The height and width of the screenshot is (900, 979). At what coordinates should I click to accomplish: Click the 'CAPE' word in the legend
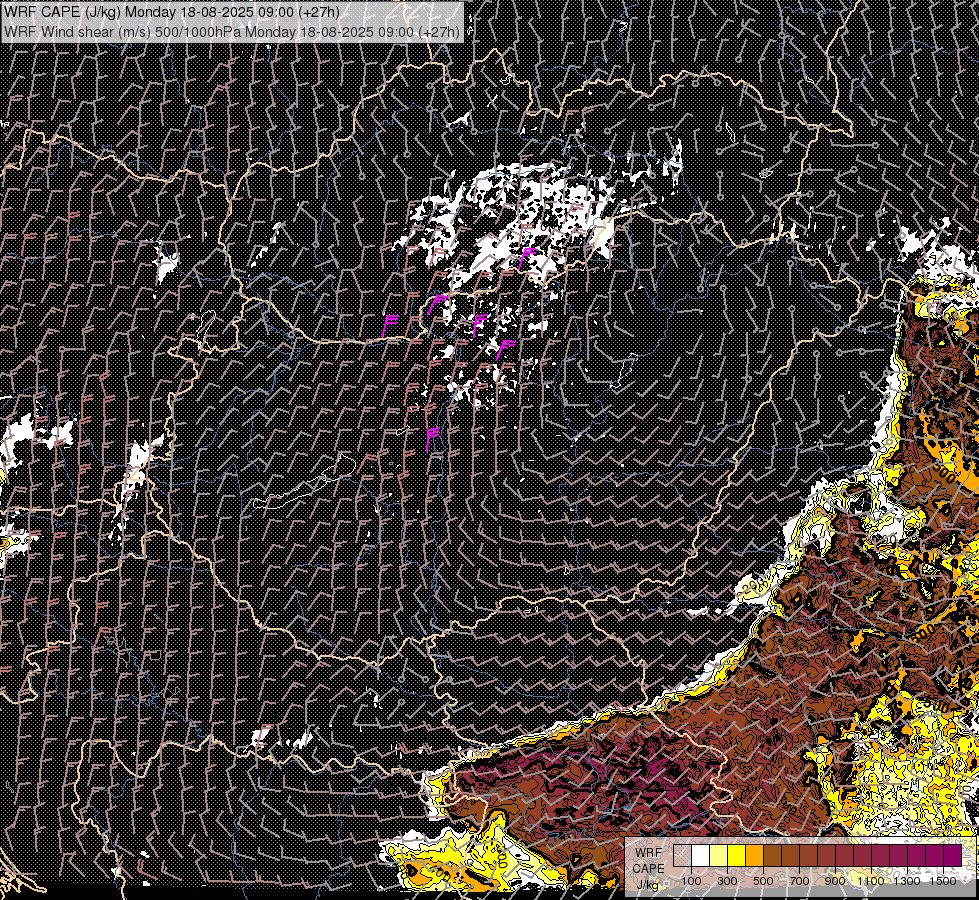tap(649, 869)
